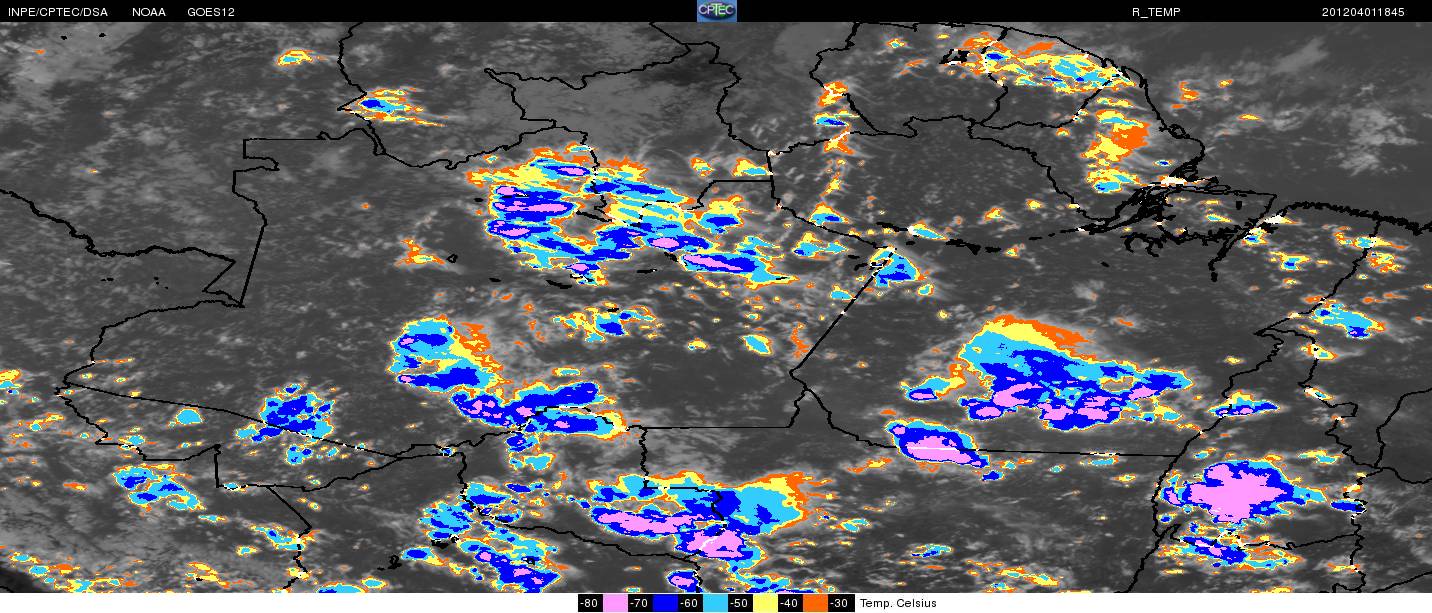Click the -50 legend value label
The width and height of the screenshot is (1432, 613).
(x=740, y=603)
